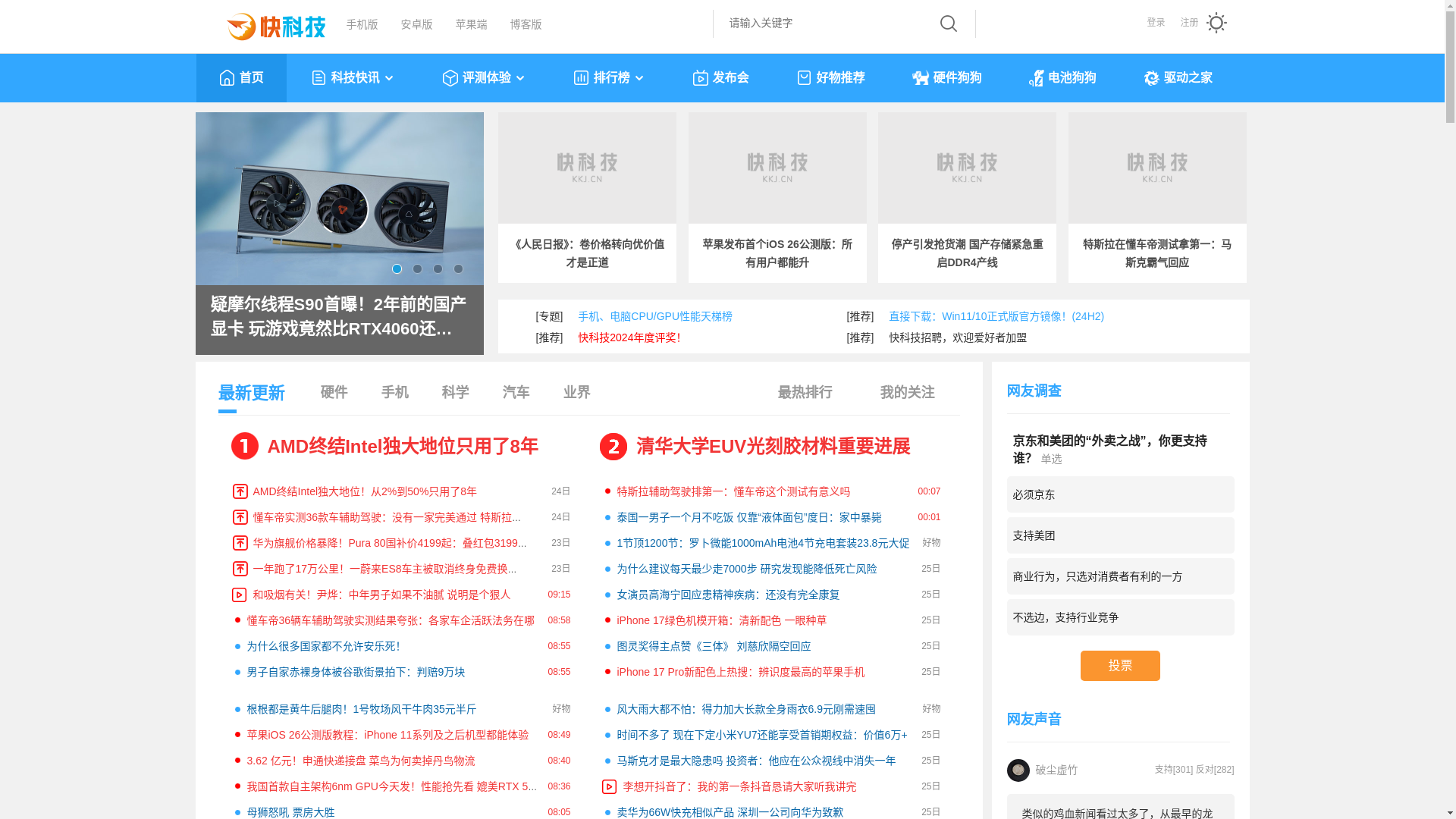Click the keyword search input field
Screen dimensions: 1456x819
tap(827, 24)
